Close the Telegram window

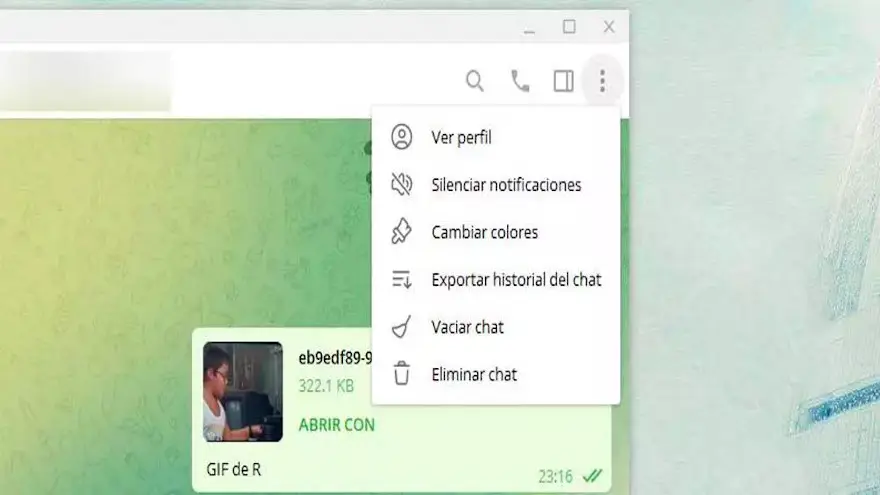(609, 26)
